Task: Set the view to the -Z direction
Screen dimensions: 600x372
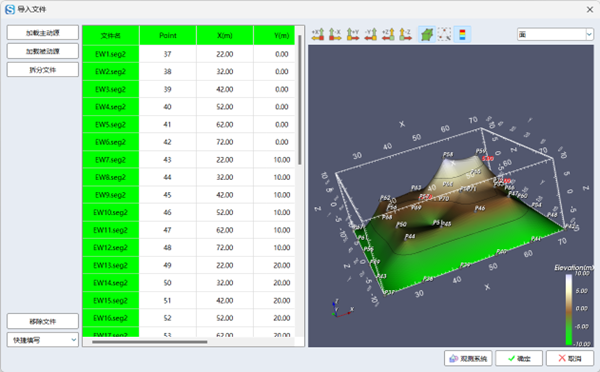Action: 406,34
